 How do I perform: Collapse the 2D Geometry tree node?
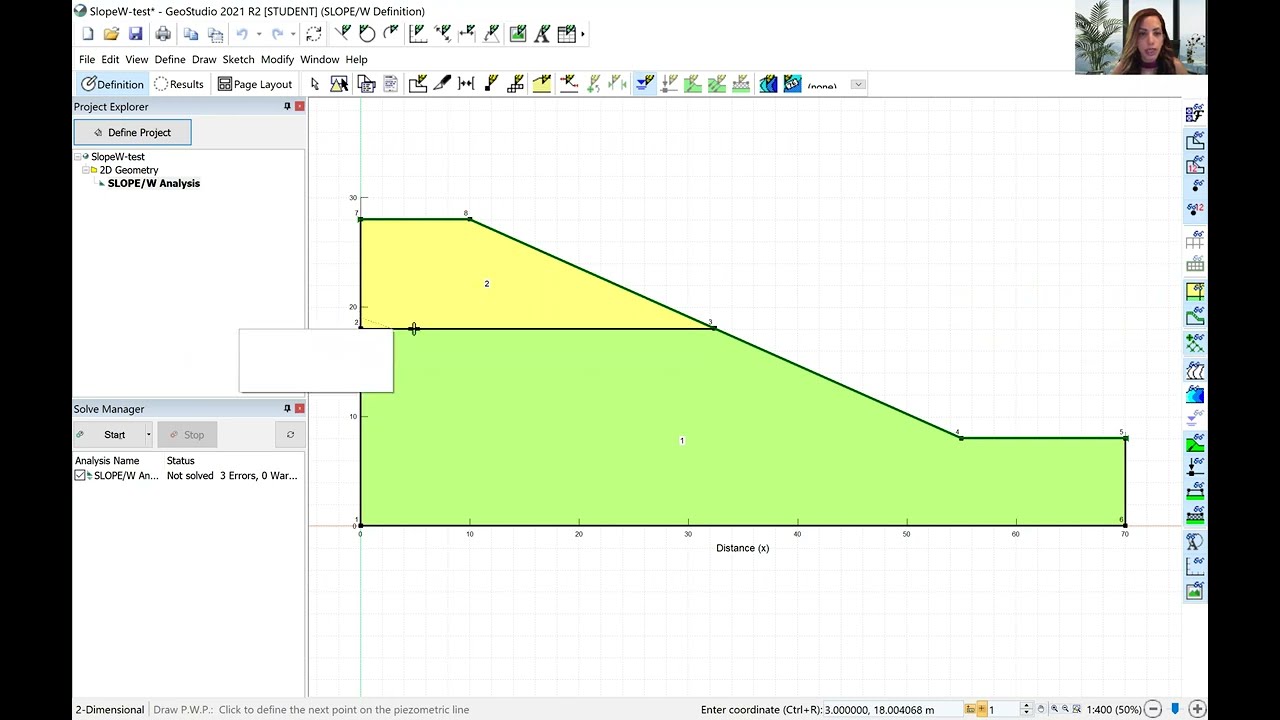coord(86,170)
